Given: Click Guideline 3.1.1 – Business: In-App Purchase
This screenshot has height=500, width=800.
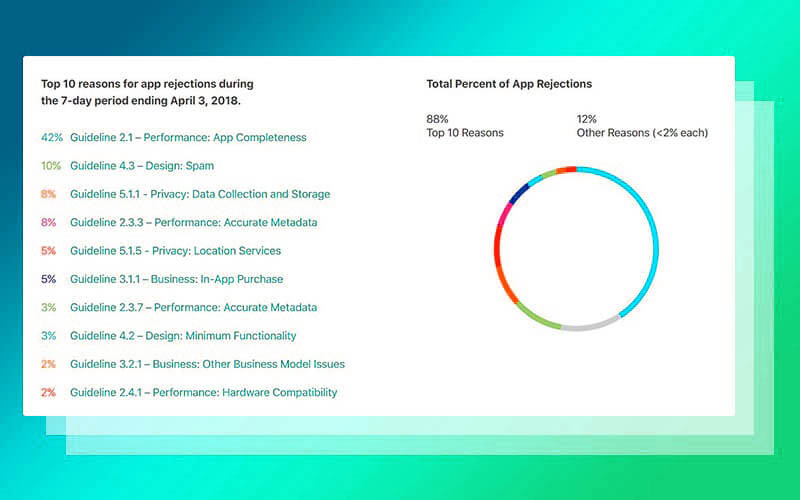Looking at the screenshot, I should click(x=177, y=279).
